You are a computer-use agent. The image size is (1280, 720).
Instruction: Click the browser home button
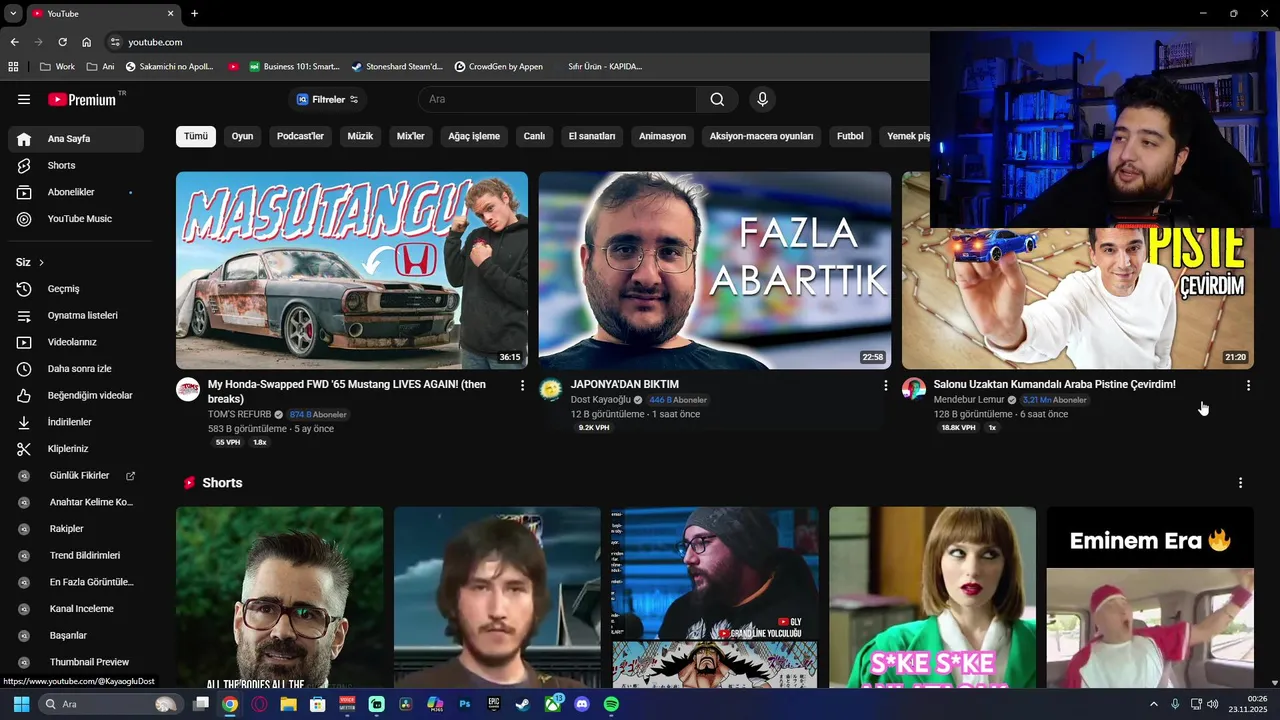(x=87, y=42)
